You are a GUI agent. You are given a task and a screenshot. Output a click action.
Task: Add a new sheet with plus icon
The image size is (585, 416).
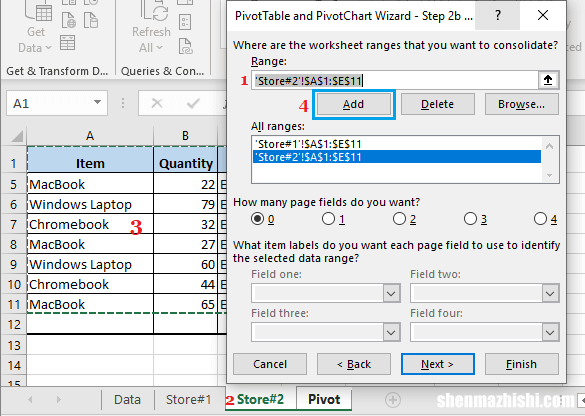[x=392, y=400]
